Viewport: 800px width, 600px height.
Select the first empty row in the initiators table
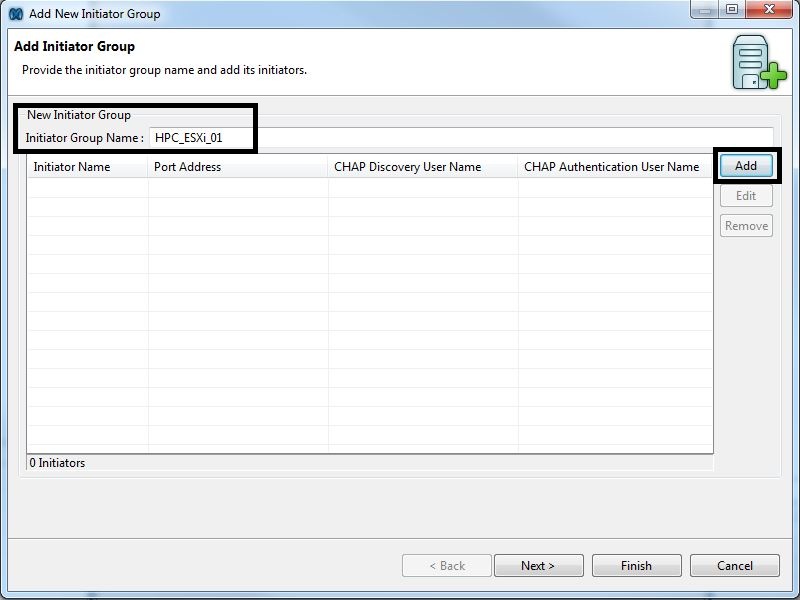tap(370, 188)
